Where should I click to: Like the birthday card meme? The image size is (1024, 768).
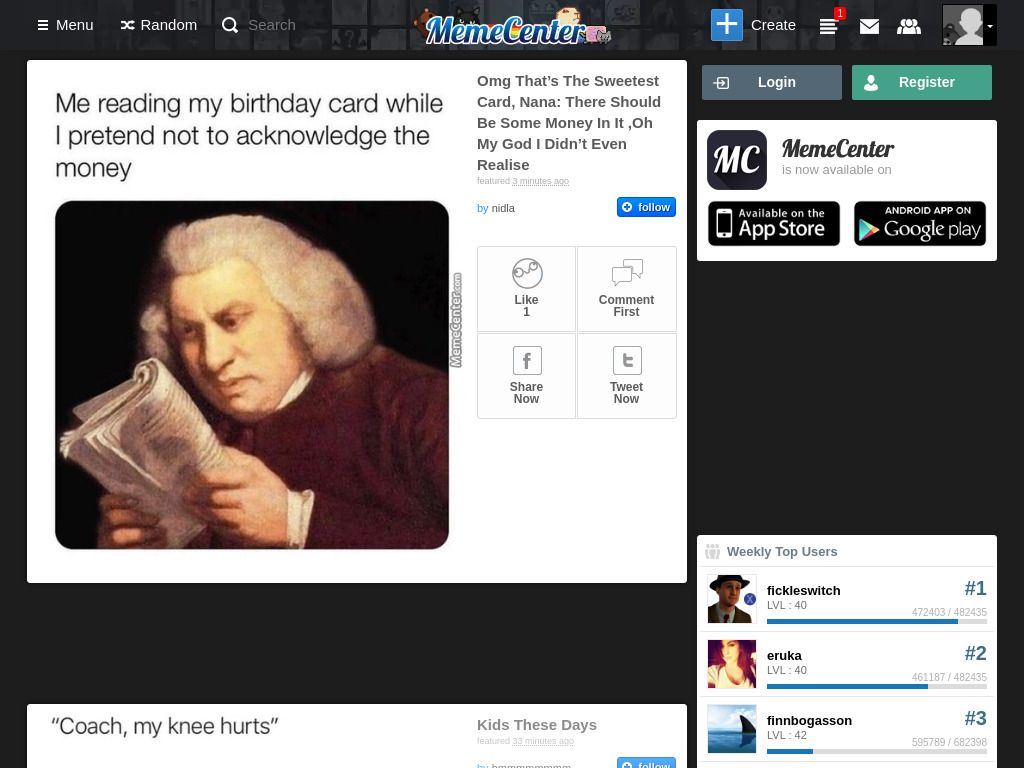526,289
